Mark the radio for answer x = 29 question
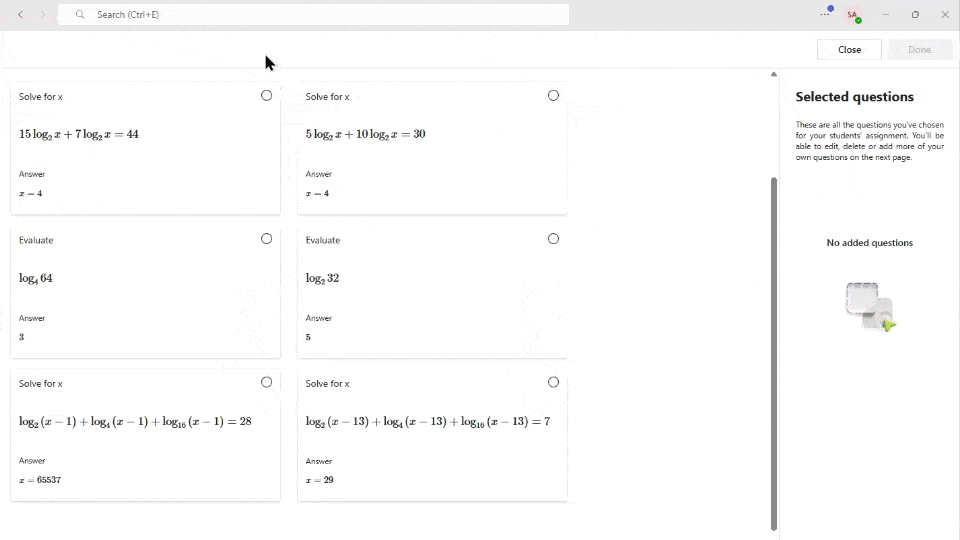The image size is (960, 540). (x=553, y=382)
